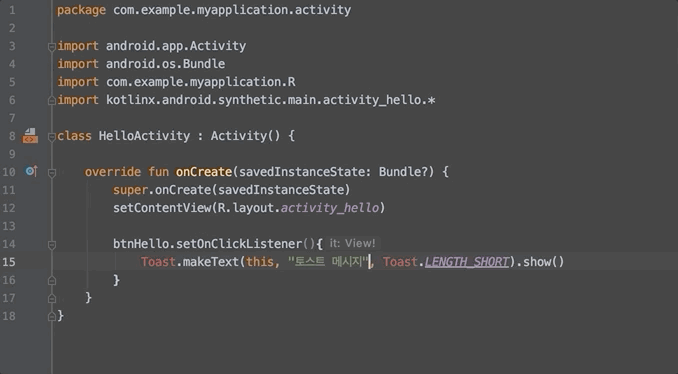Click line number 15 in gutter
This screenshot has height=374, width=678.
[9, 262]
